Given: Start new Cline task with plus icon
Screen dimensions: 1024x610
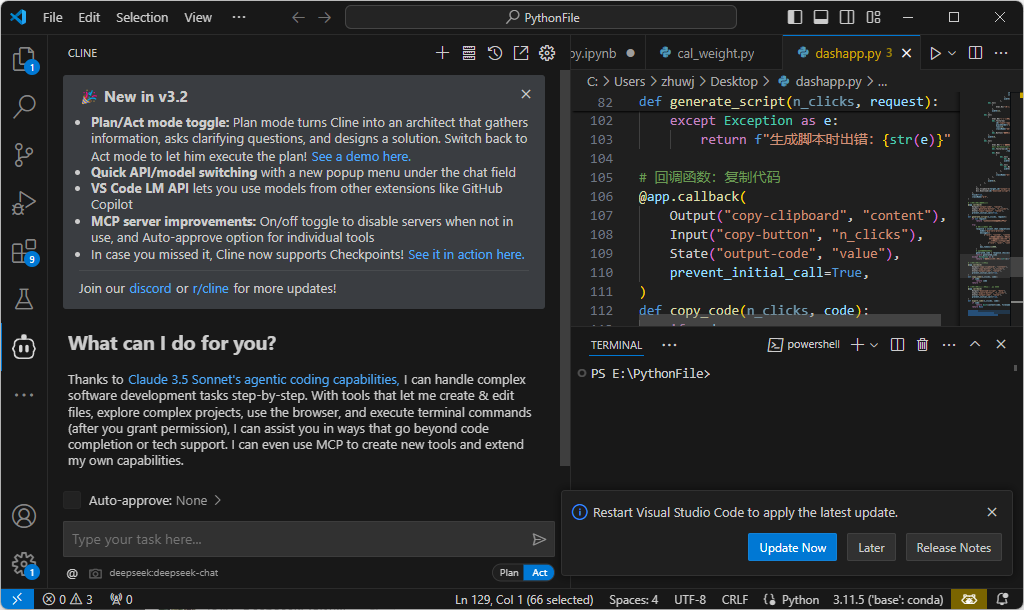Looking at the screenshot, I should tap(442, 53).
